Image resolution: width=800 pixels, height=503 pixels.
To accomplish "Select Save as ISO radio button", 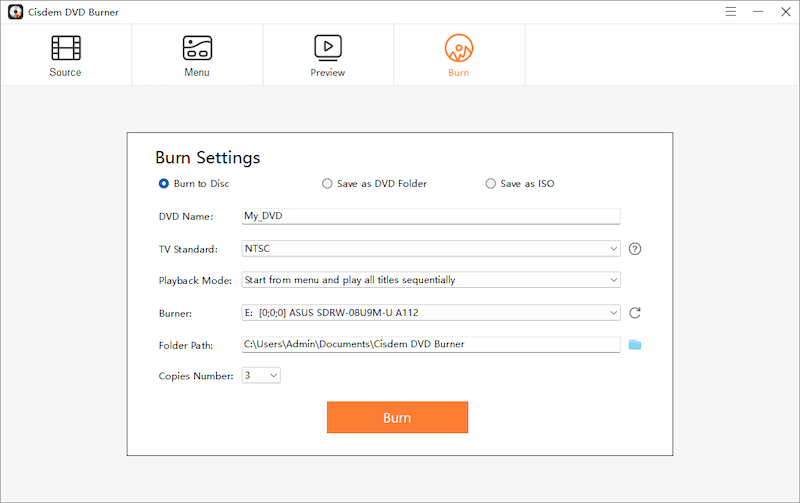I will click(x=490, y=184).
